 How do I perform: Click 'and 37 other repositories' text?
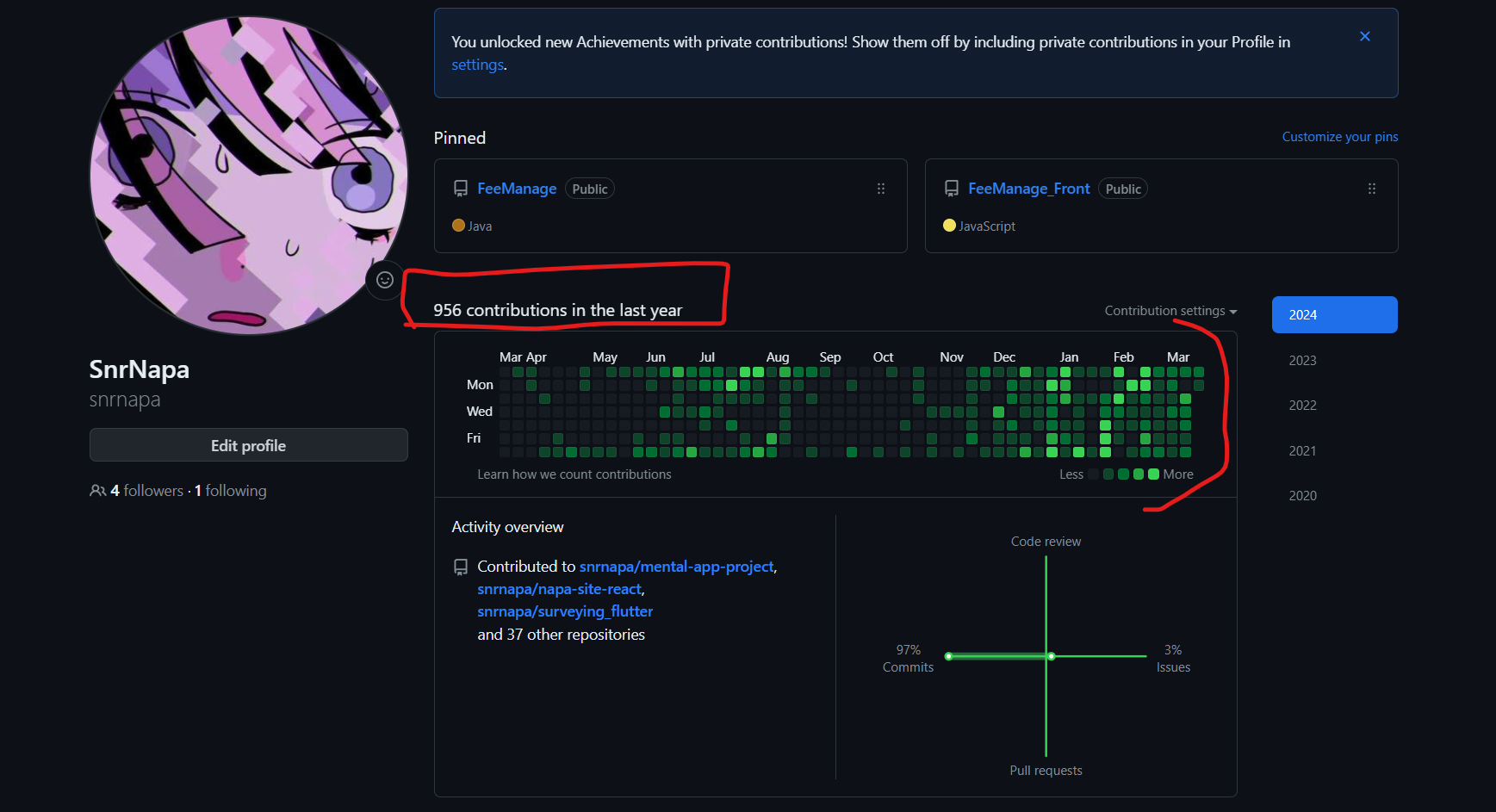point(562,635)
